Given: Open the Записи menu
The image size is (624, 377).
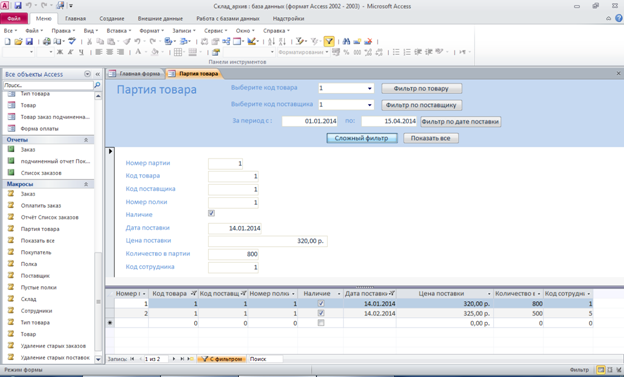Looking at the screenshot, I should [183, 31].
